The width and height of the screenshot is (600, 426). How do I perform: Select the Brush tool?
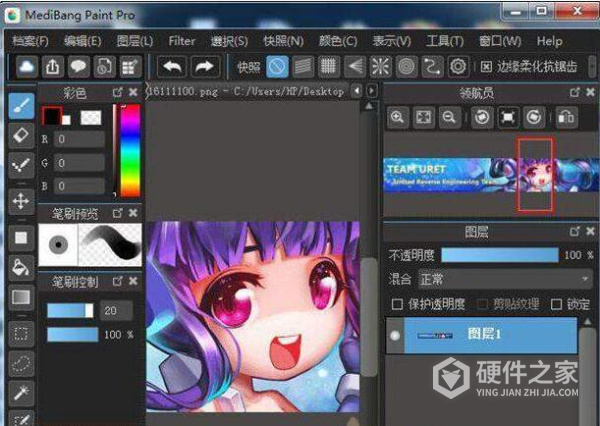pyautogui.click(x=21, y=106)
